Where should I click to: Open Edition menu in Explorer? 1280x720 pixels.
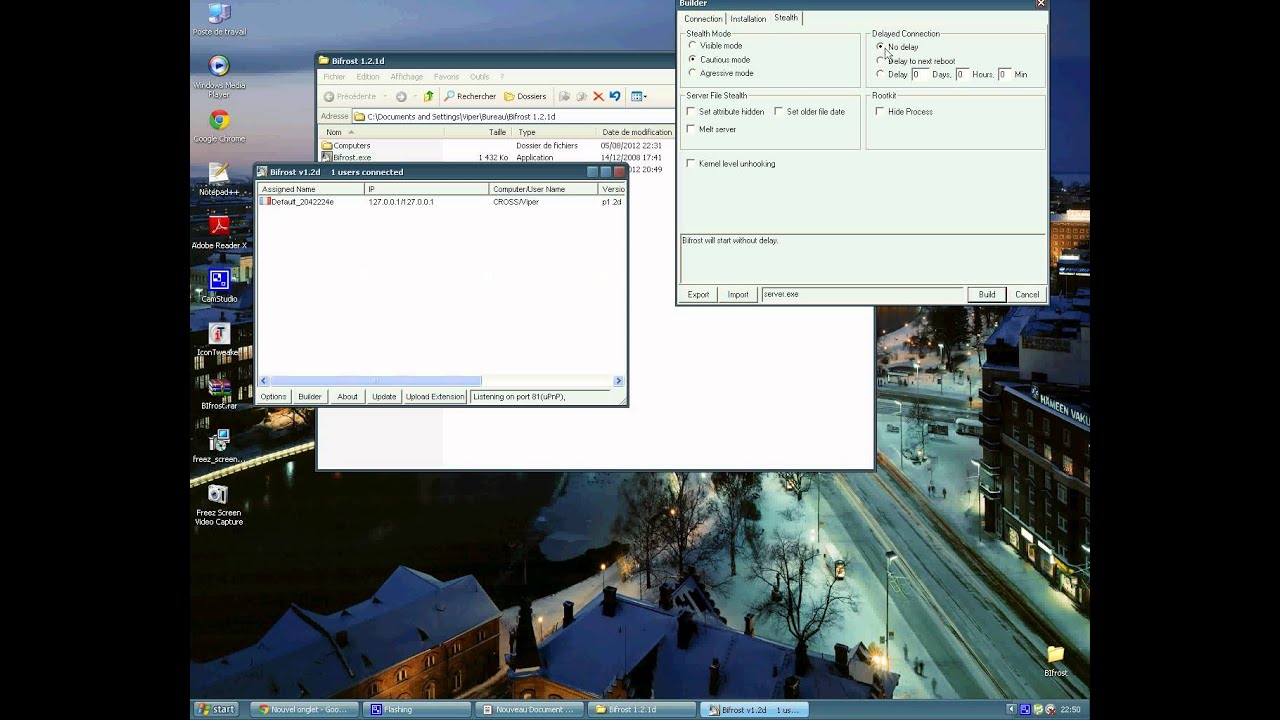pyautogui.click(x=368, y=77)
